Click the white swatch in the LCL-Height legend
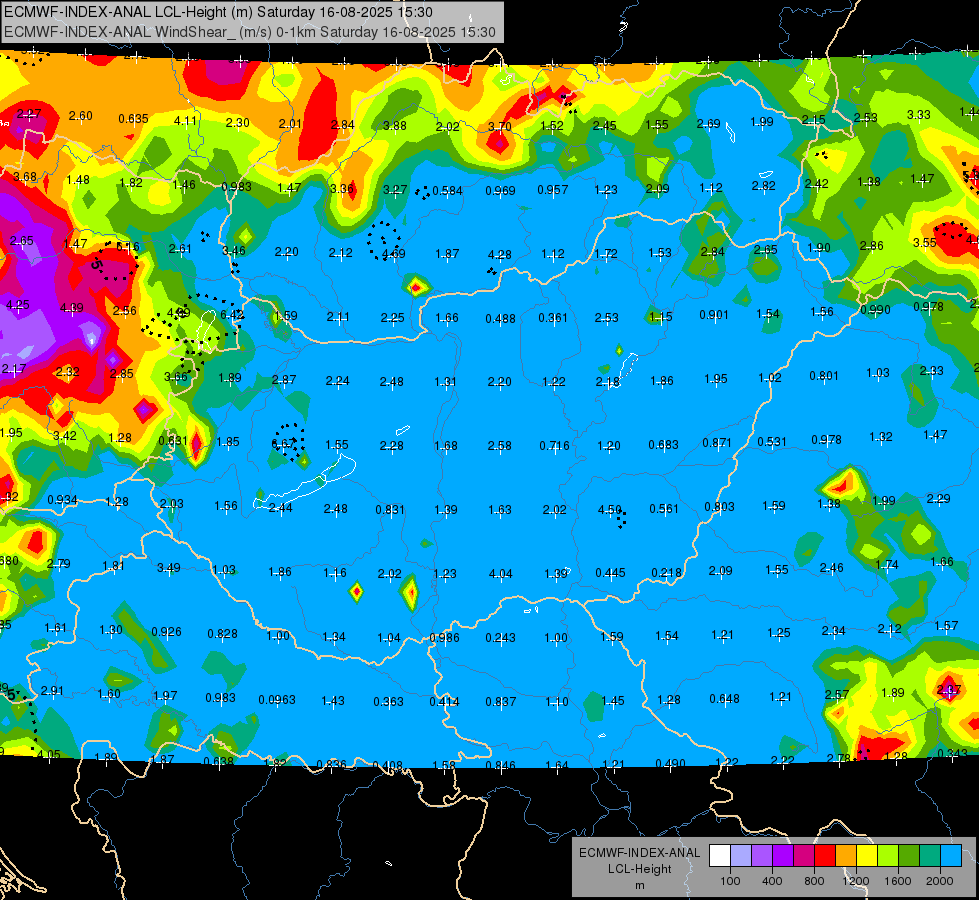Viewport: 979px width, 900px height. [720, 855]
